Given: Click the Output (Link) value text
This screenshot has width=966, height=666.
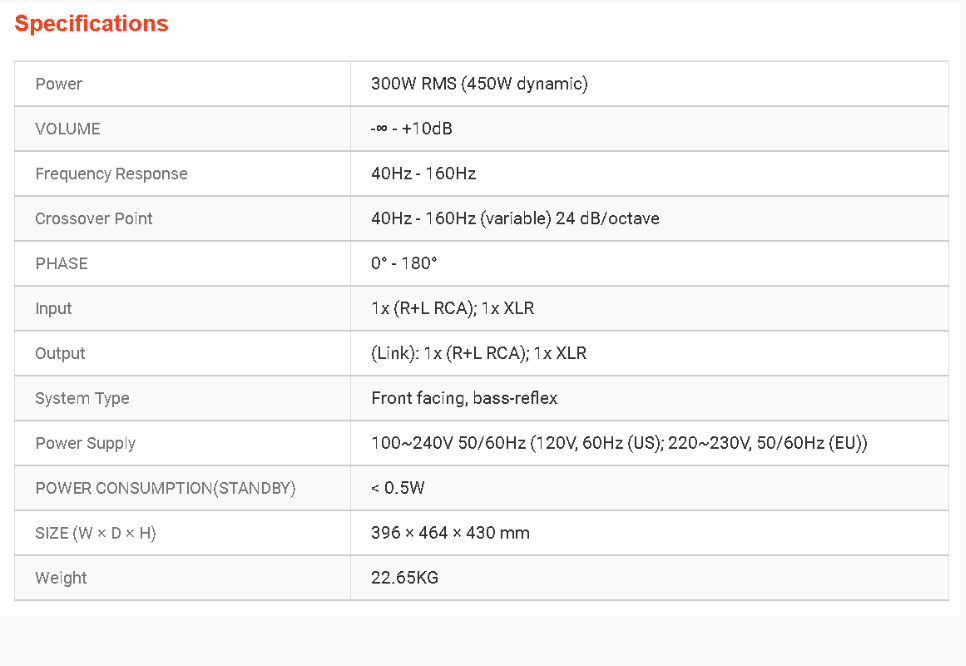Looking at the screenshot, I should [x=478, y=354].
